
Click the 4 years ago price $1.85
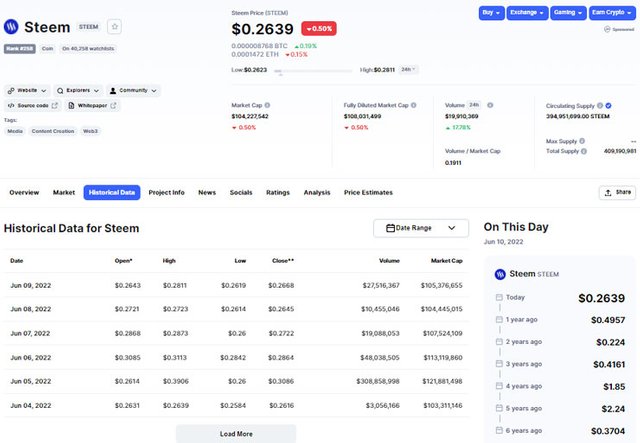point(614,386)
